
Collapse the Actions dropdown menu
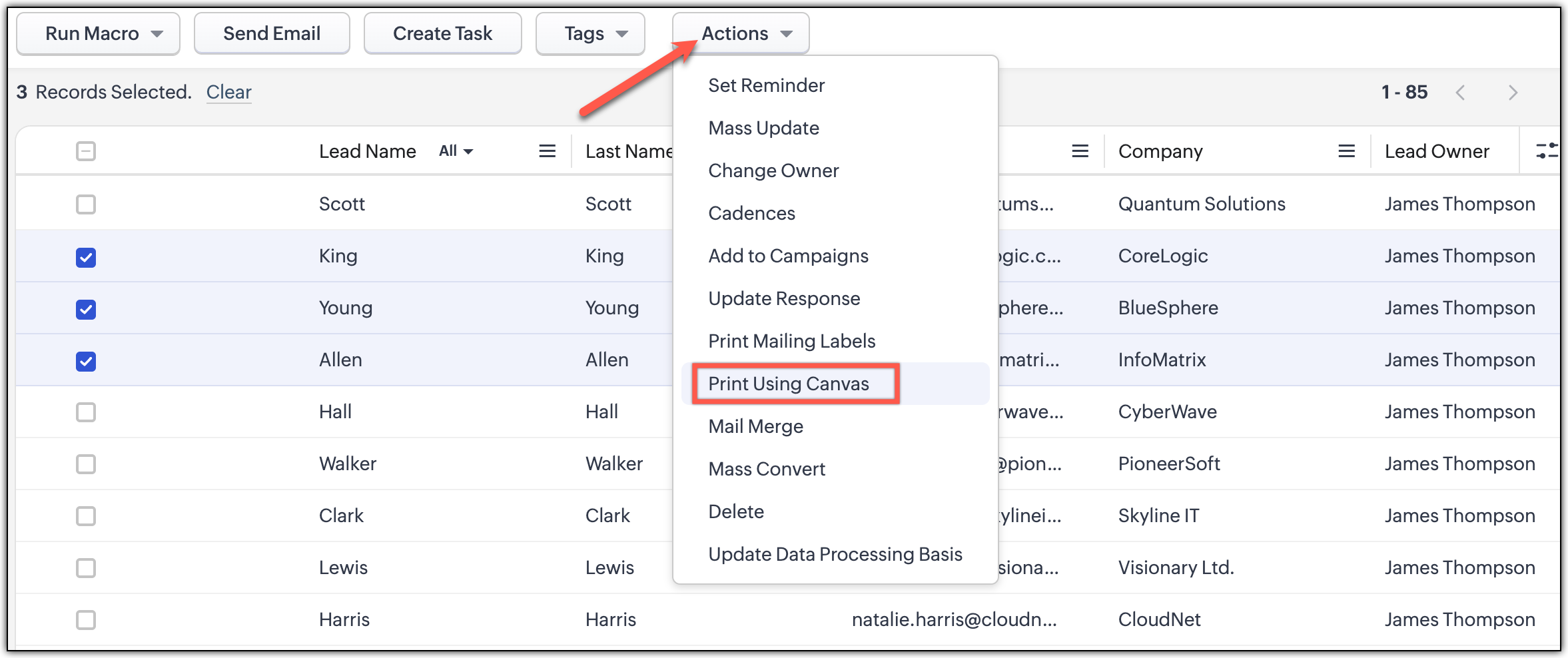click(x=741, y=33)
